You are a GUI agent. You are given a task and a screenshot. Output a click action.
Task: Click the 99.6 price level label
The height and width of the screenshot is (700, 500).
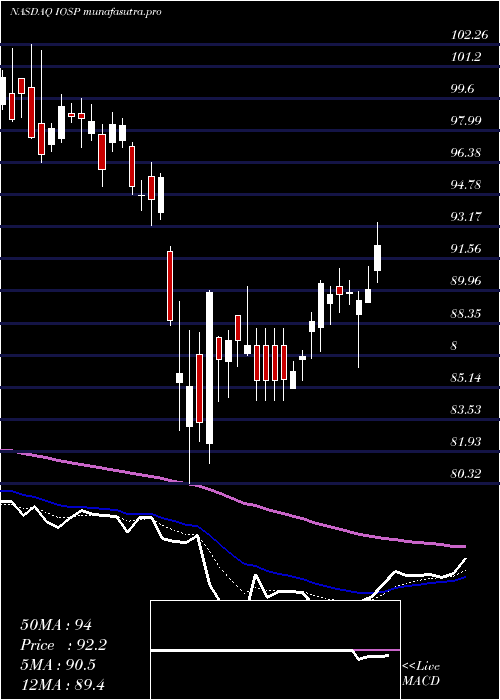463,89
